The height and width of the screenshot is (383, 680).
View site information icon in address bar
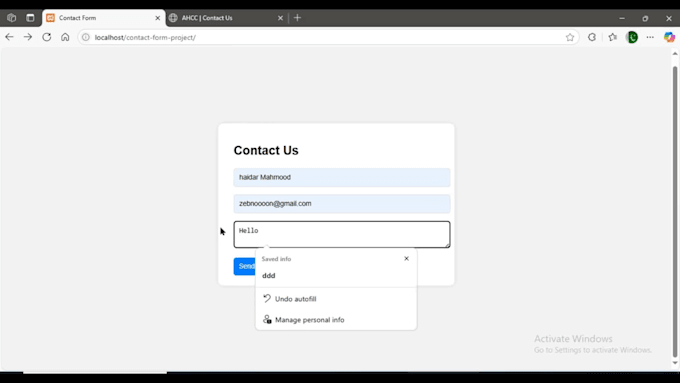pos(86,37)
